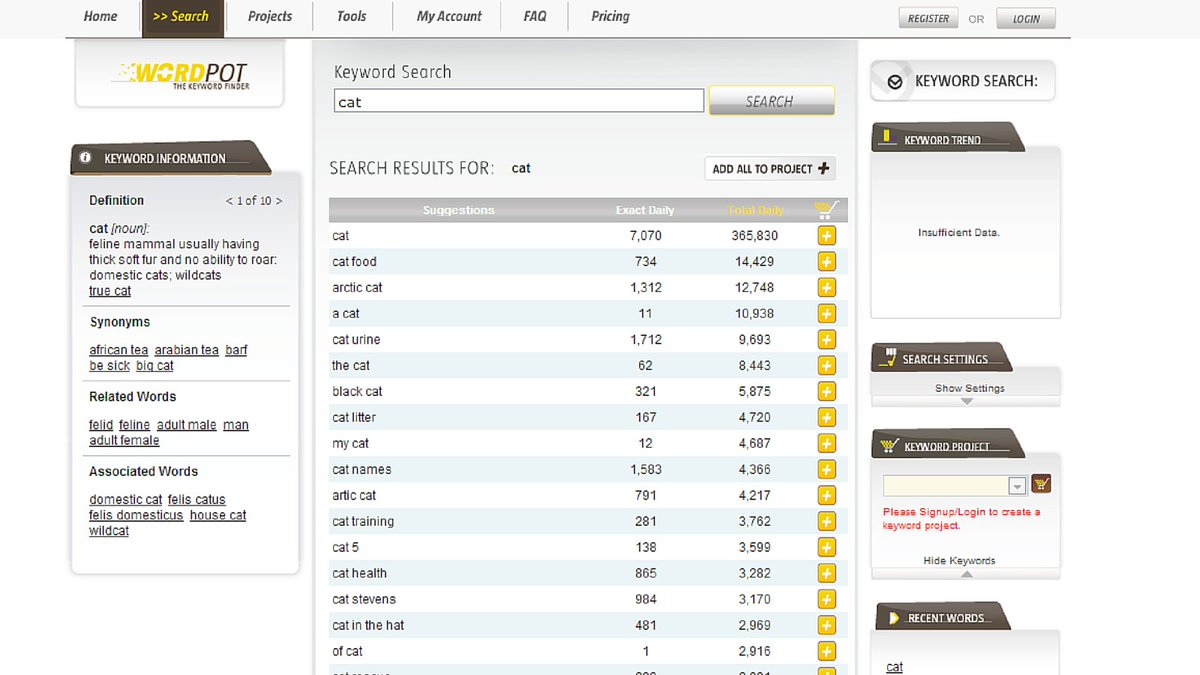Open the Pricing menu item
Screen dimensions: 1200x675
coord(608,16)
